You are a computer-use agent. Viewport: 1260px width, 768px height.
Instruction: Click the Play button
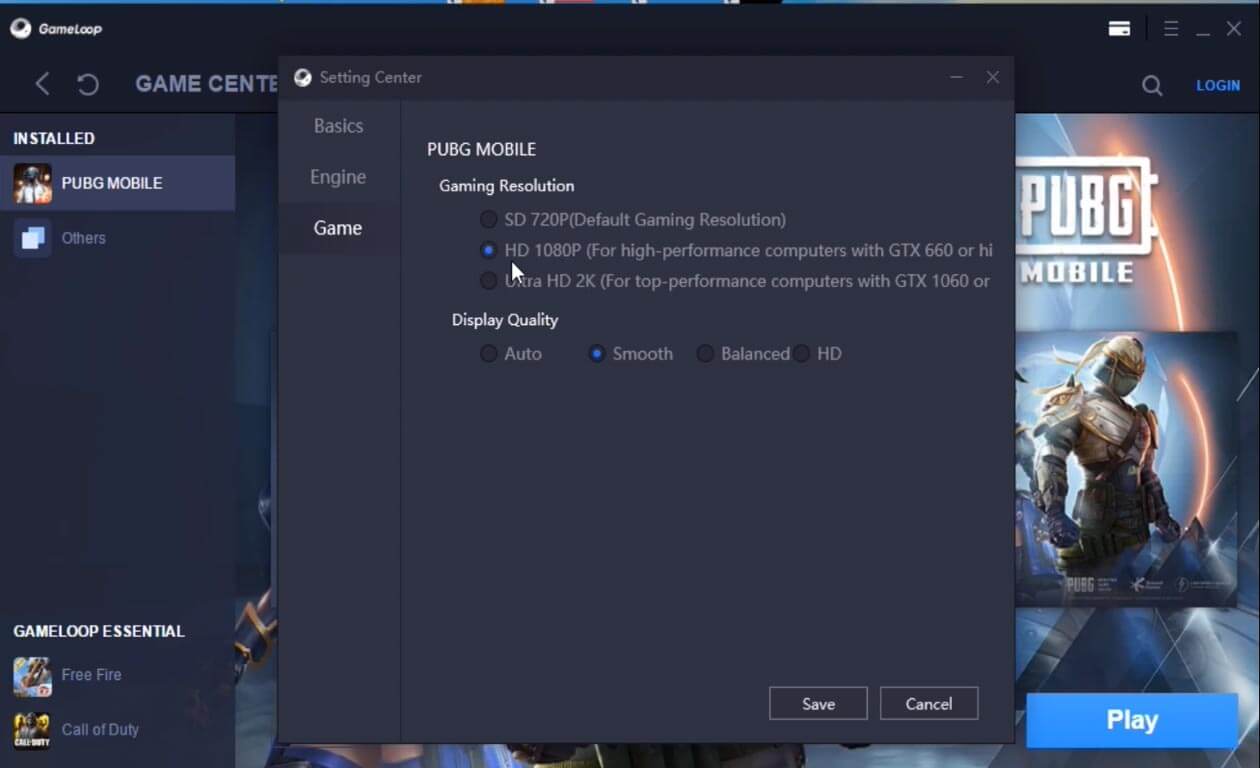pos(1131,721)
